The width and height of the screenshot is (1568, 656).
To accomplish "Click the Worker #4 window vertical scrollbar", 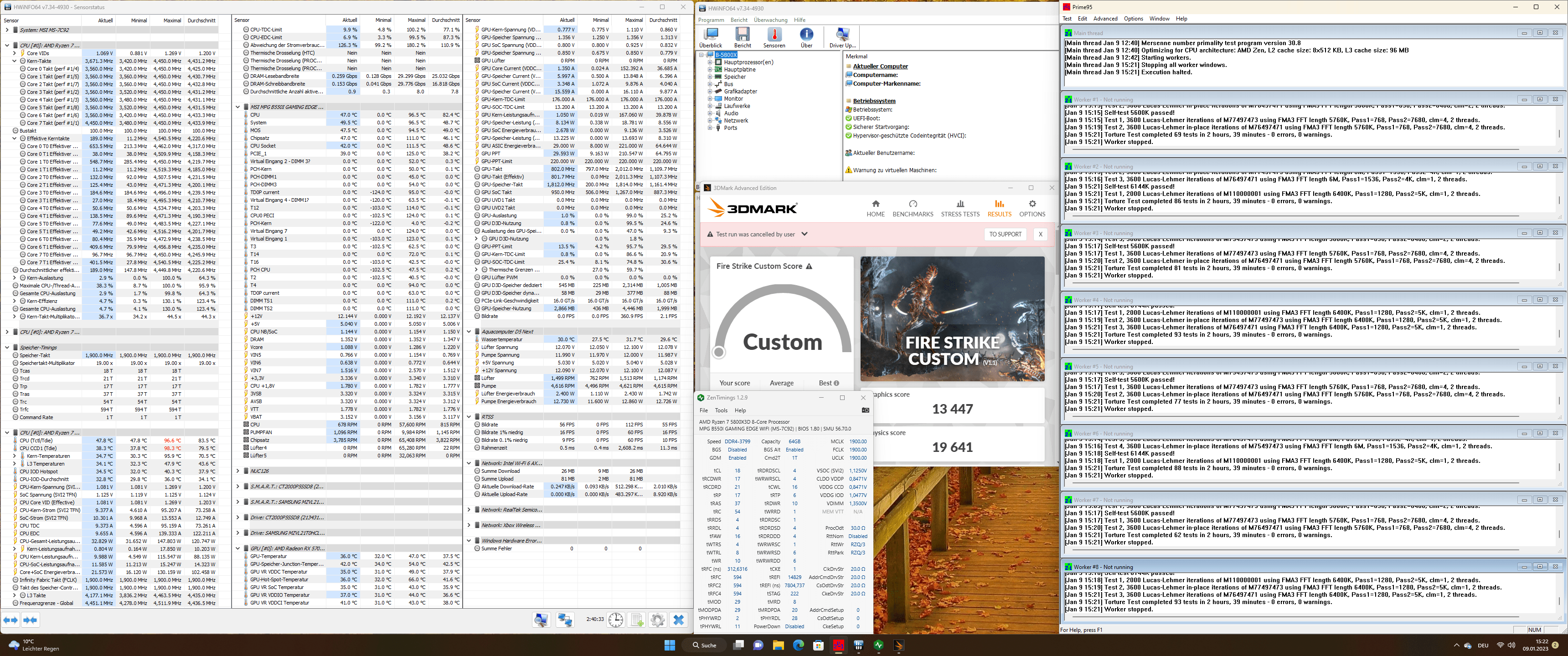I will point(1558,333).
